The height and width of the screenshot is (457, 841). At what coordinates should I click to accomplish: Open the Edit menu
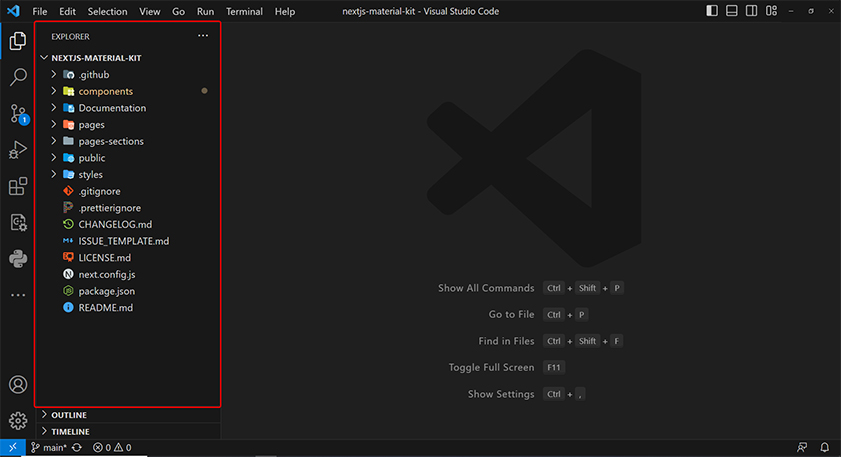click(67, 11)
